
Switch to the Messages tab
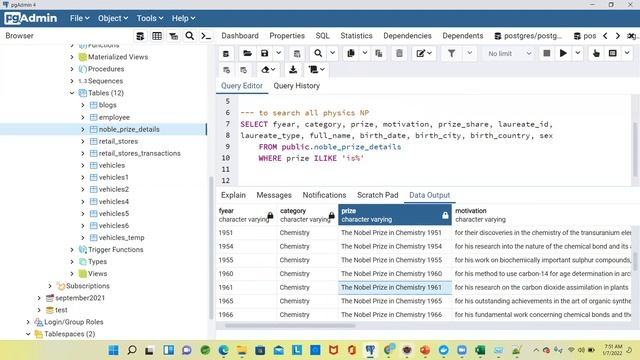point(274,195)
